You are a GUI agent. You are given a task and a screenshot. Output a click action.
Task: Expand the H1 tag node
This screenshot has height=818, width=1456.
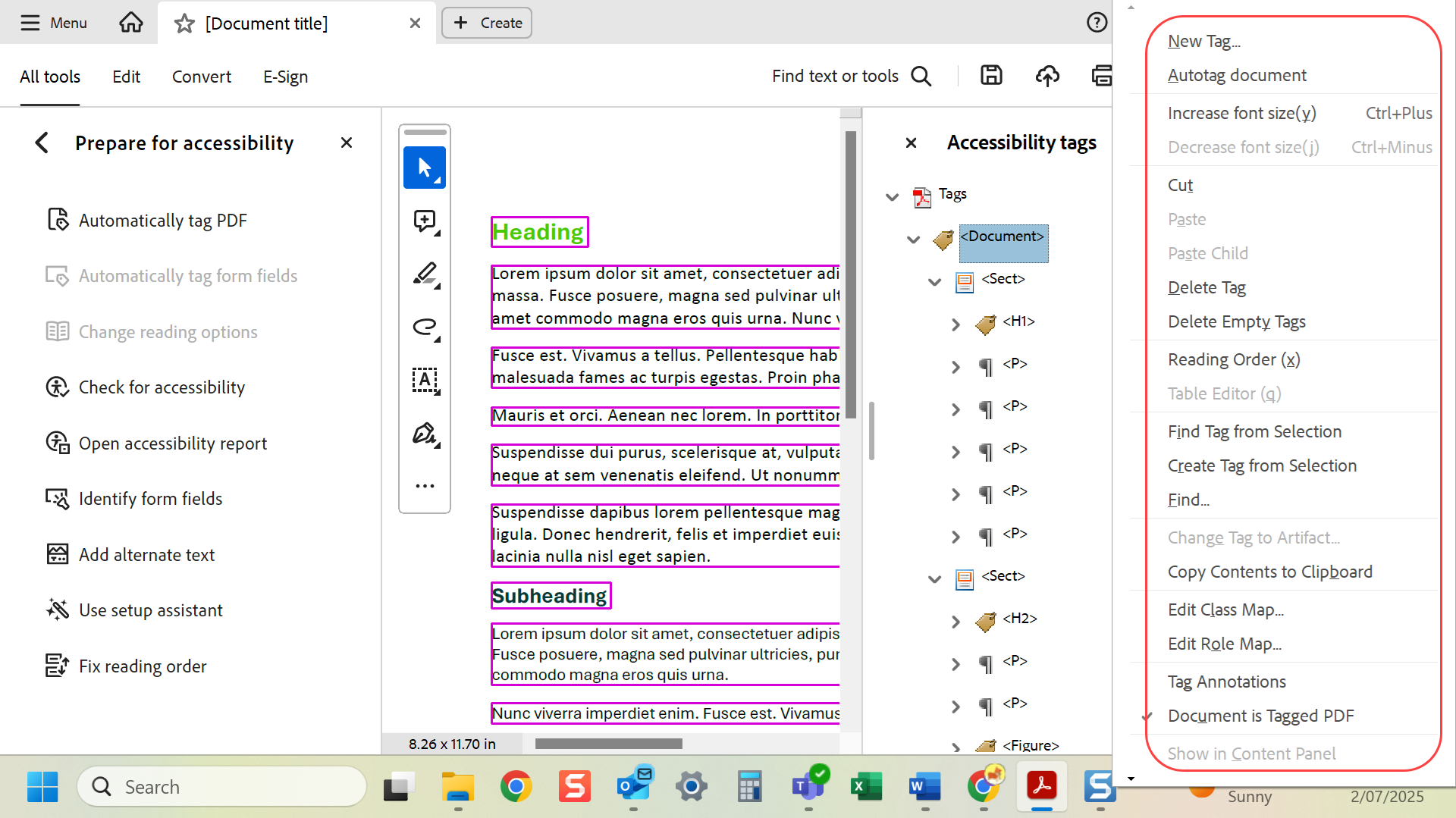[x=955, y=324]
